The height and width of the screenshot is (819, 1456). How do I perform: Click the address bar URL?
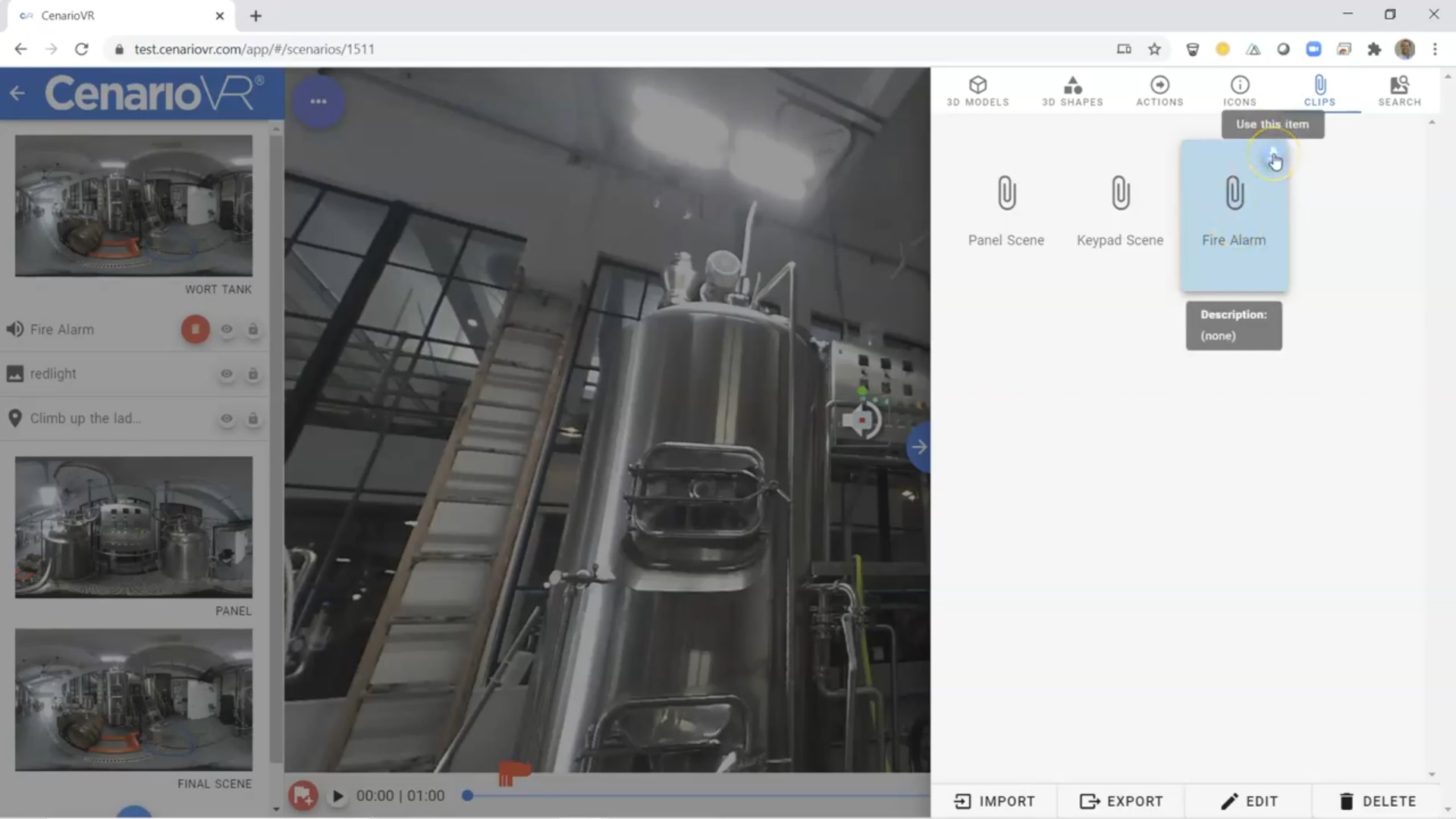[254, 49]
